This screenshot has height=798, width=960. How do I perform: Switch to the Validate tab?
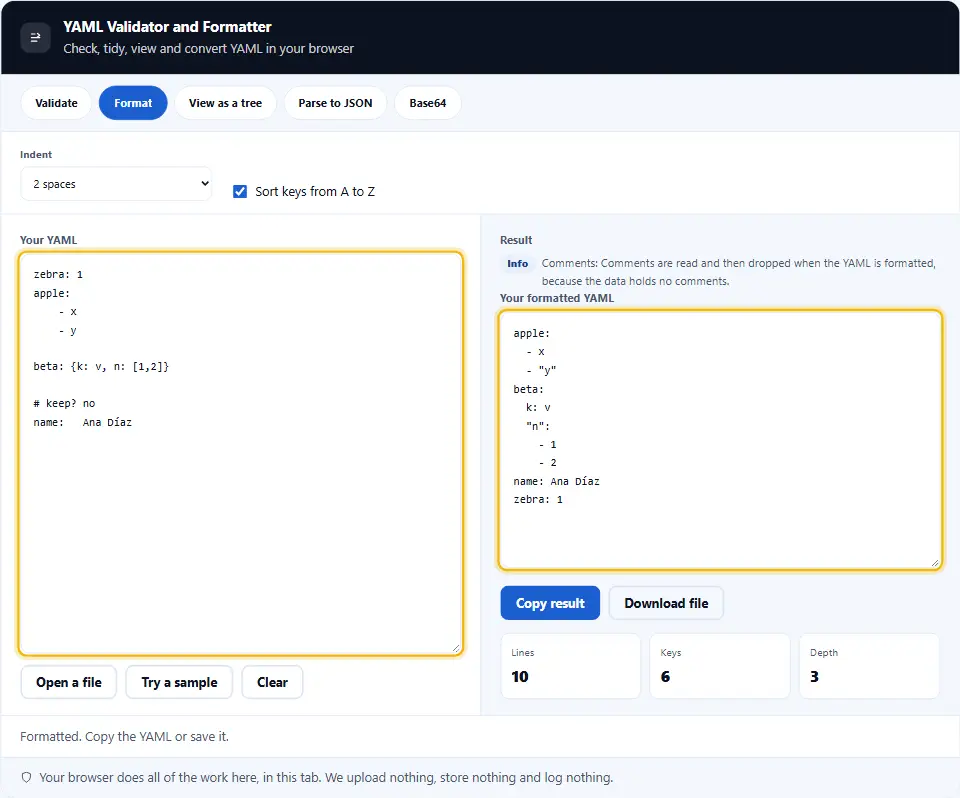[56, 103]
